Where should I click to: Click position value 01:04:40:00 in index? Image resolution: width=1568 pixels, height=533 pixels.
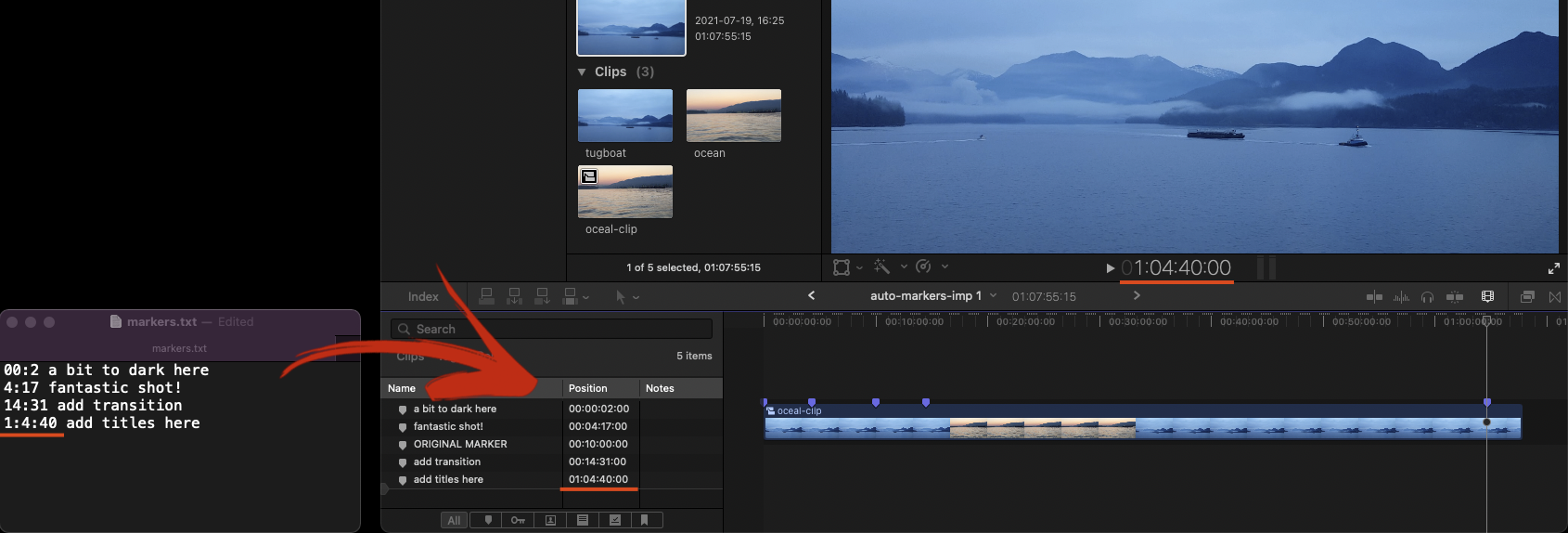(x=598, y=479)
